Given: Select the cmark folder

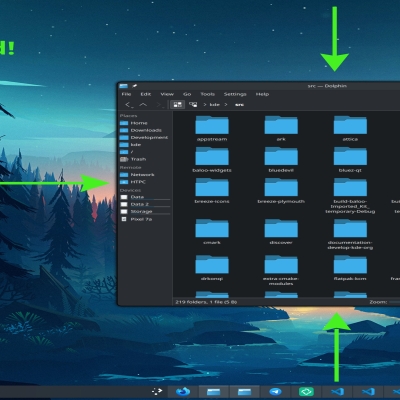Looking at the screenshot, I should pos(212,232).
